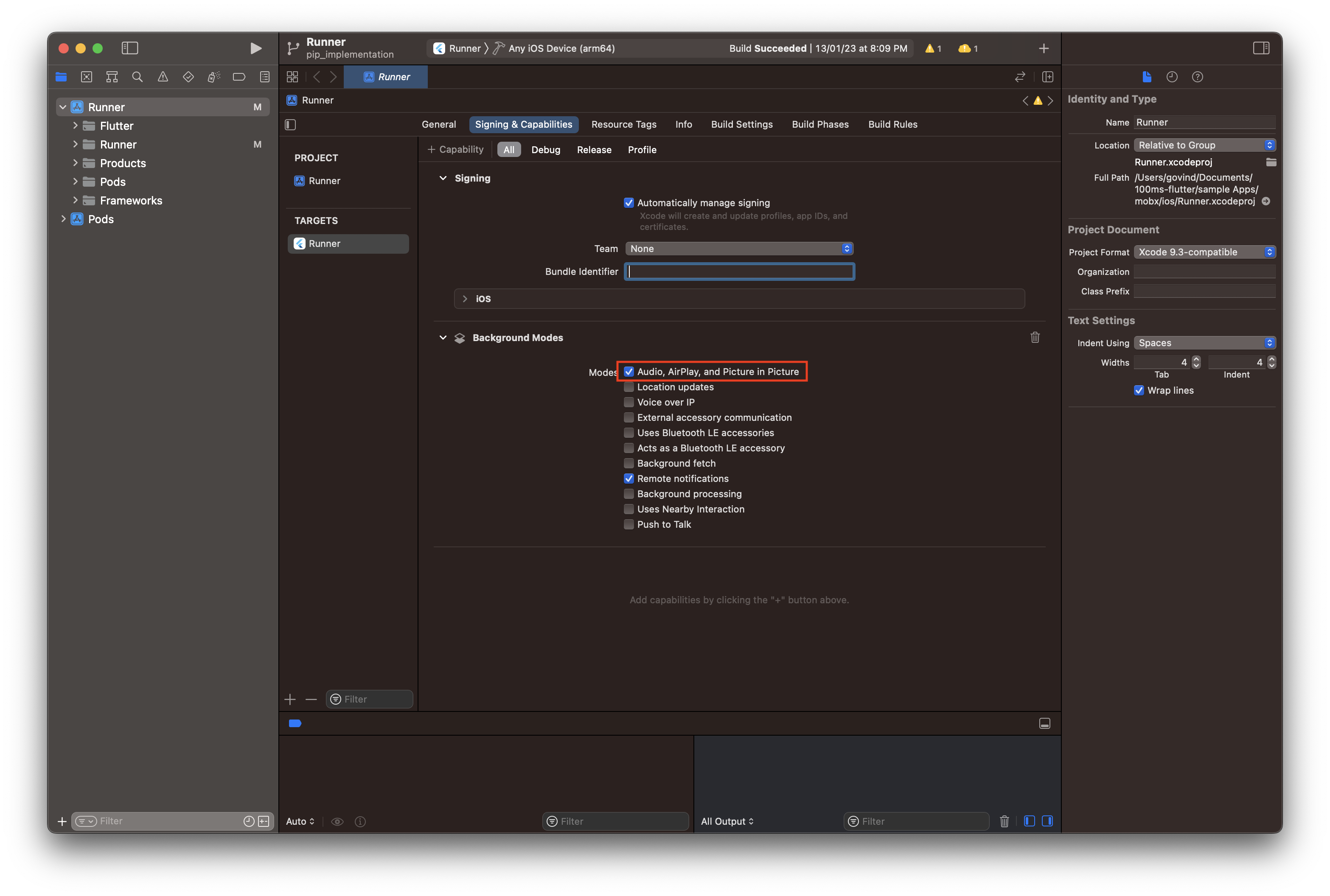The width and height of the screenshot is (1330, 896).
Task: Expand the iOS signing section
Action: tap(465, 298)
